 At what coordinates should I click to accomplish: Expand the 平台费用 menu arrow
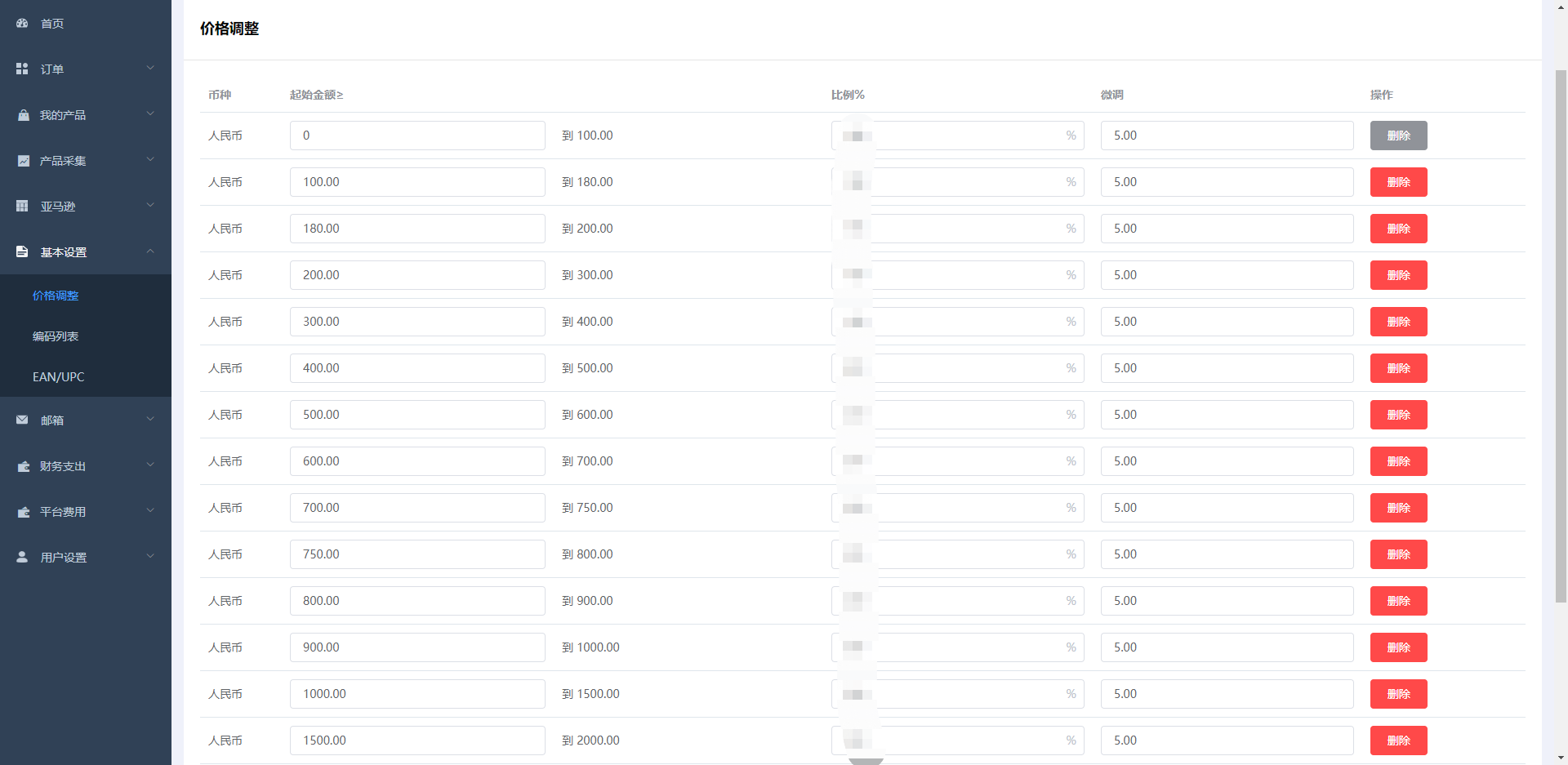click(150, 511)
